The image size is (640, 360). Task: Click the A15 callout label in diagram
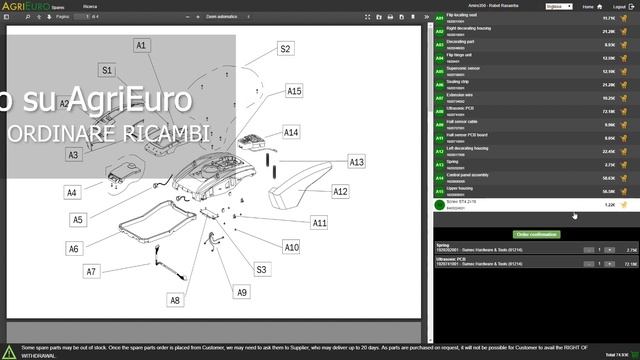click(x=294, y=91)
